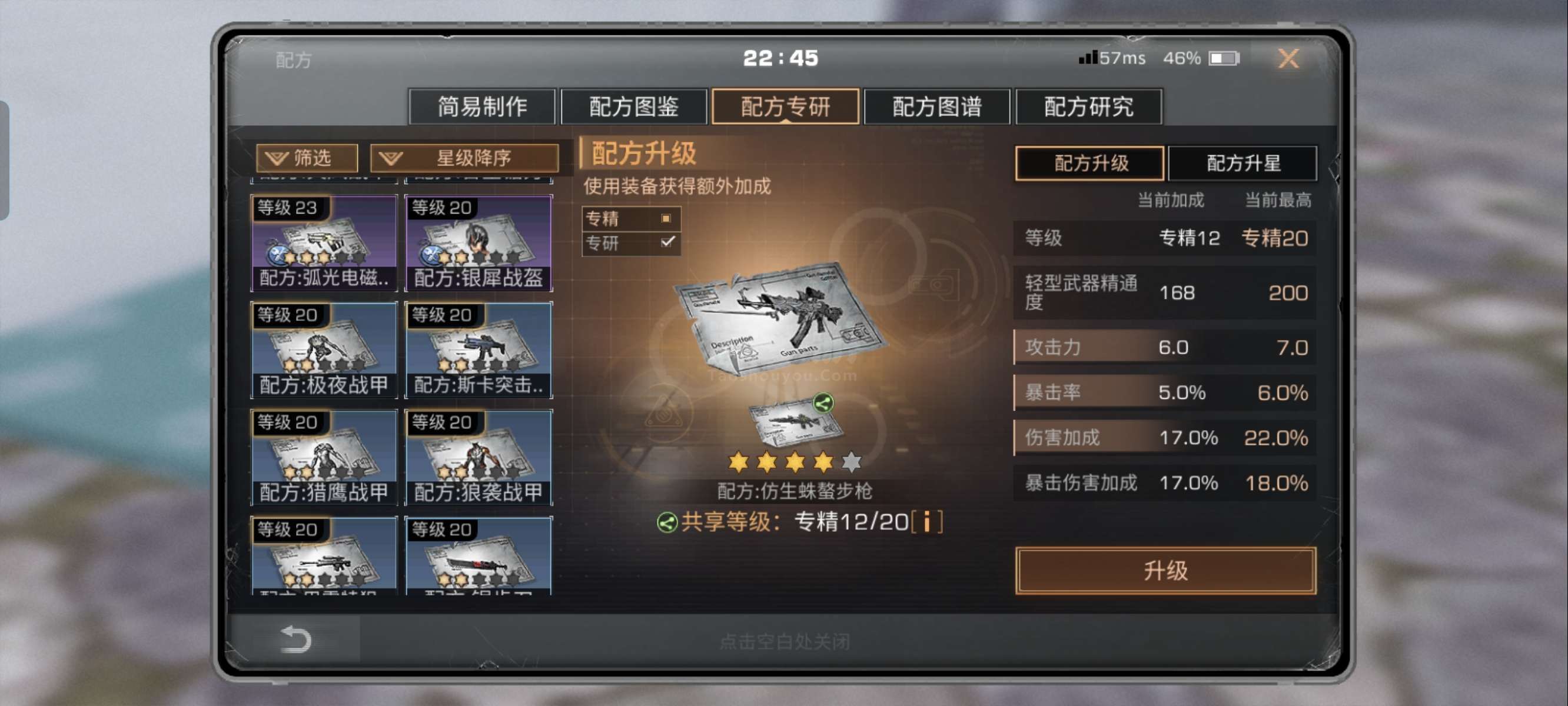1568x706 pixels.
Task: Tap the back arrow icon
Action: pos(296,640)
